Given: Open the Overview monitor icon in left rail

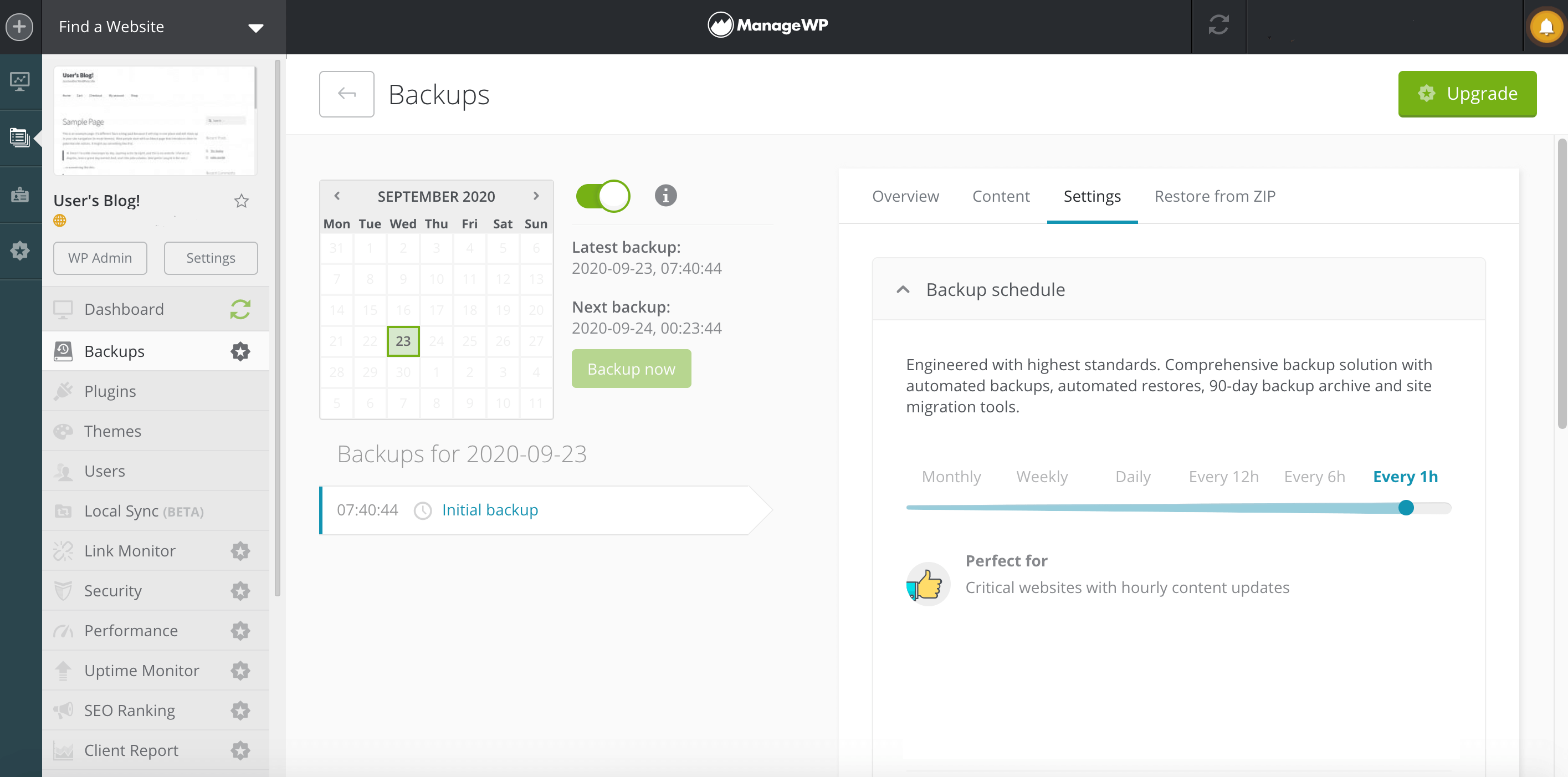Looking at the screenshot, I should 19,81.
